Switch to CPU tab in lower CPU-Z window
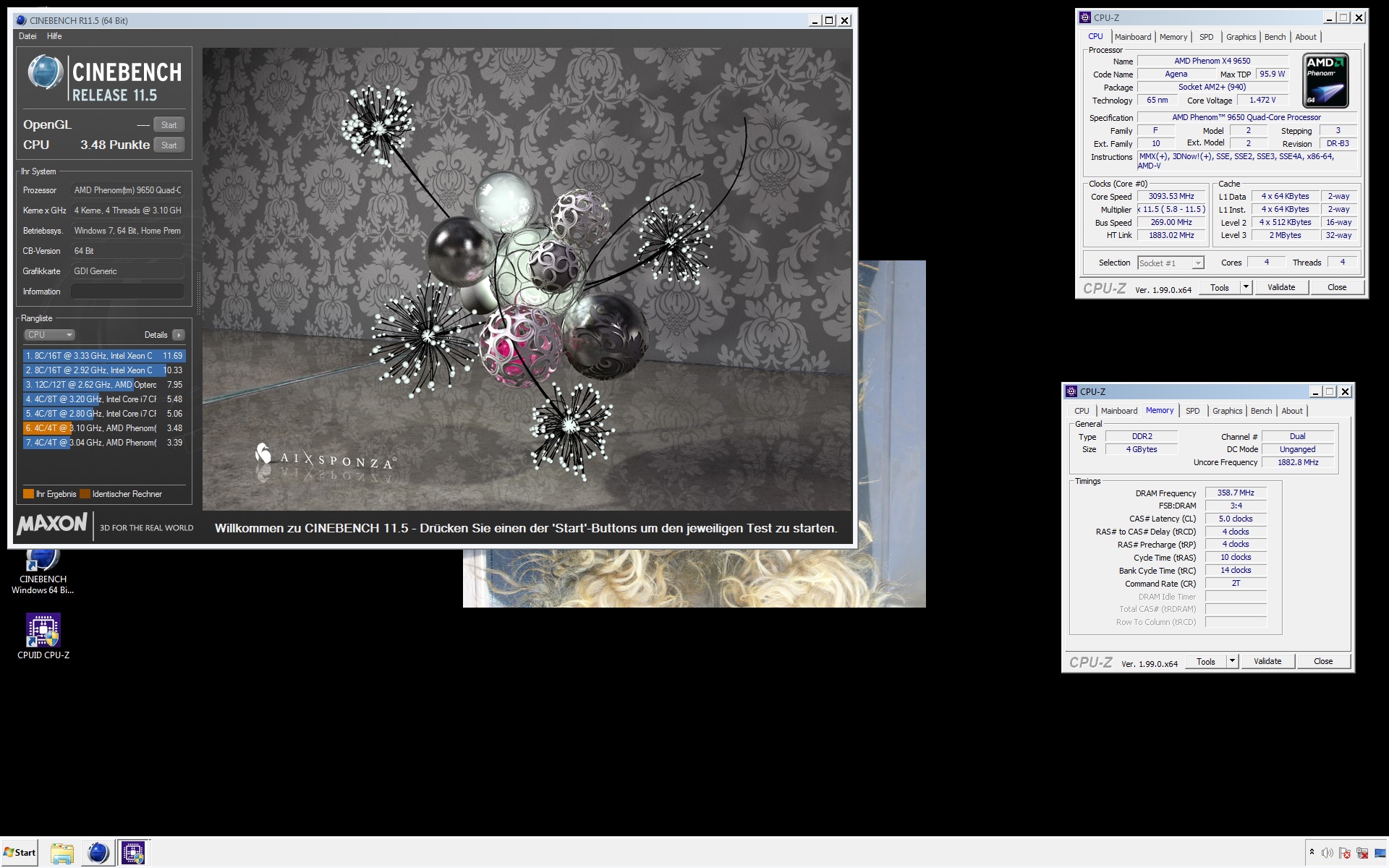 (x=1082, y=411)
